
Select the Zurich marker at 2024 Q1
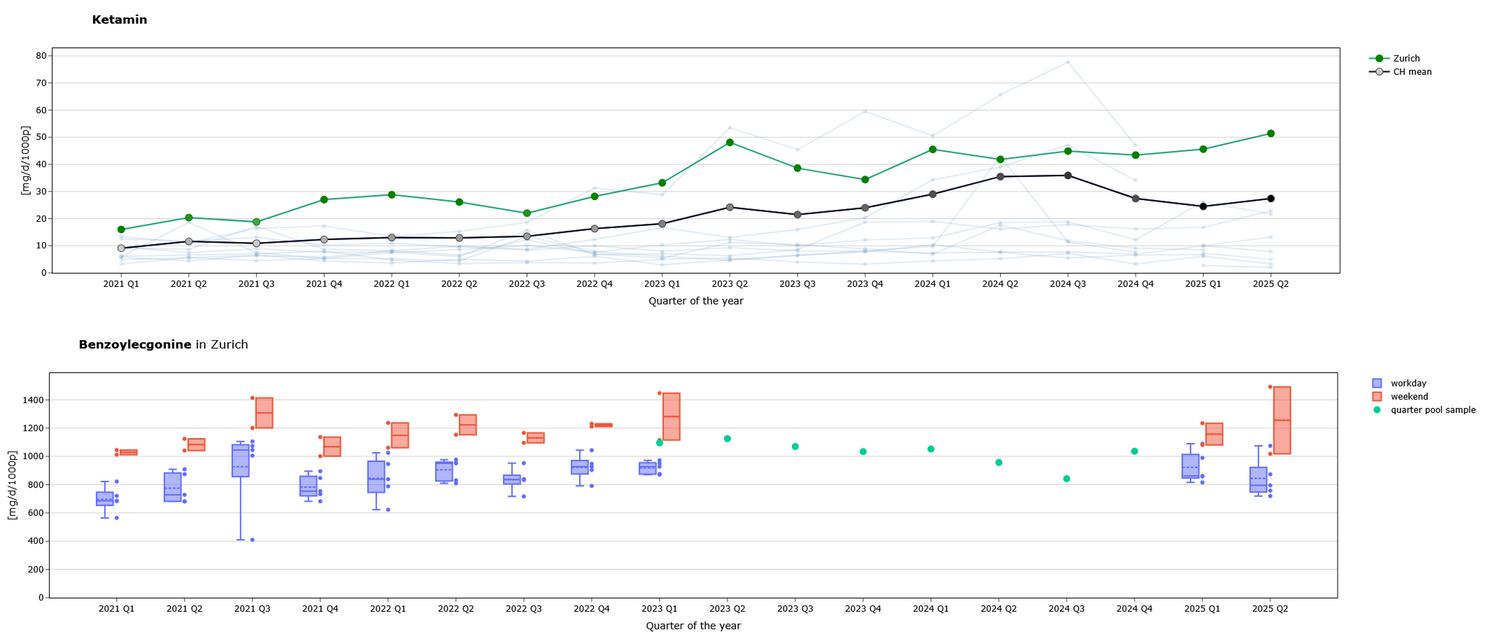[932, 149]
